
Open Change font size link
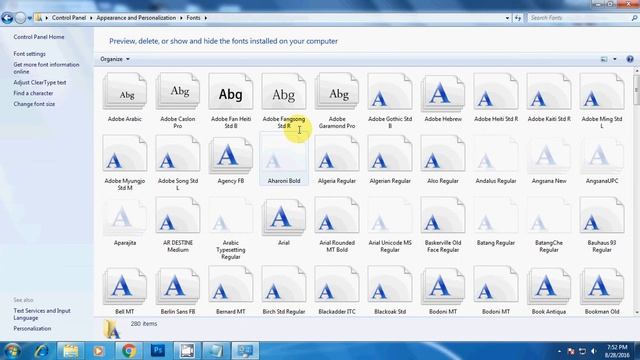click(x=34, y=104)
